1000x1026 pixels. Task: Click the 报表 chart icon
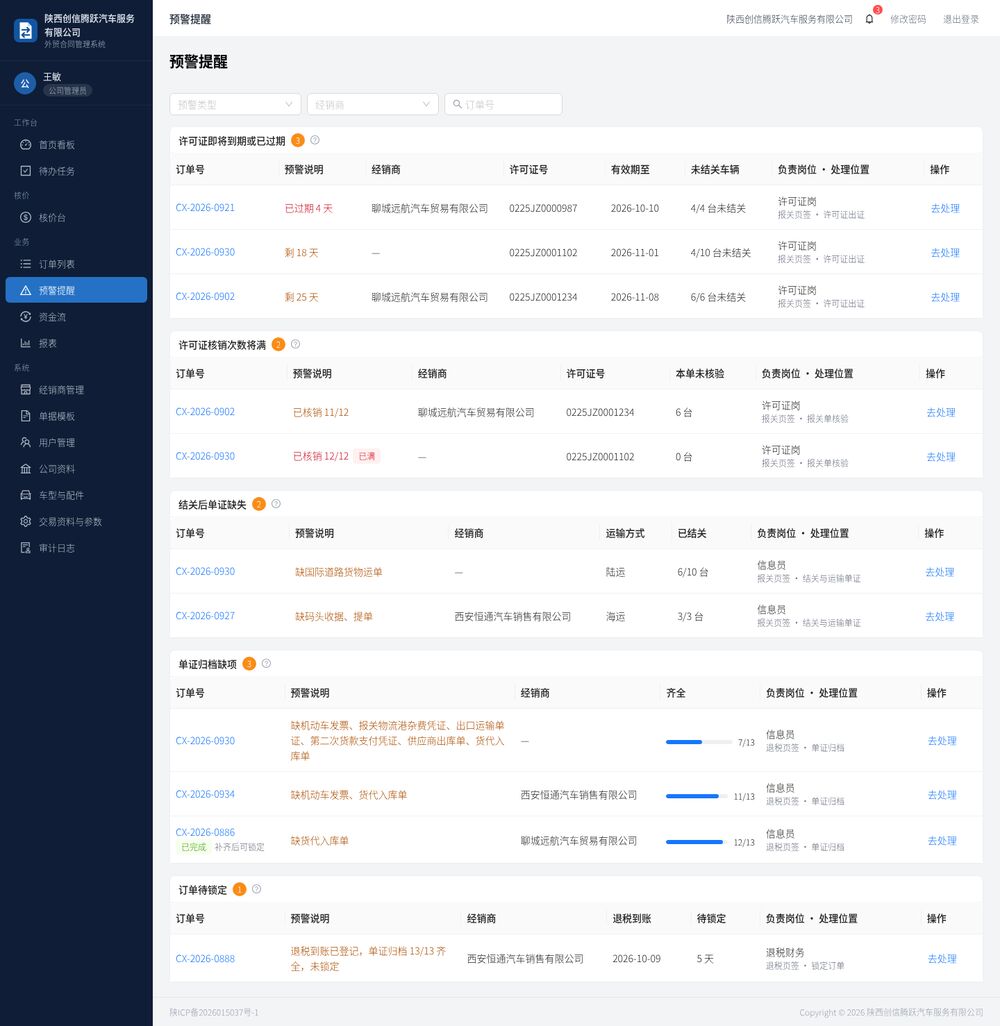tap(26, 343)
